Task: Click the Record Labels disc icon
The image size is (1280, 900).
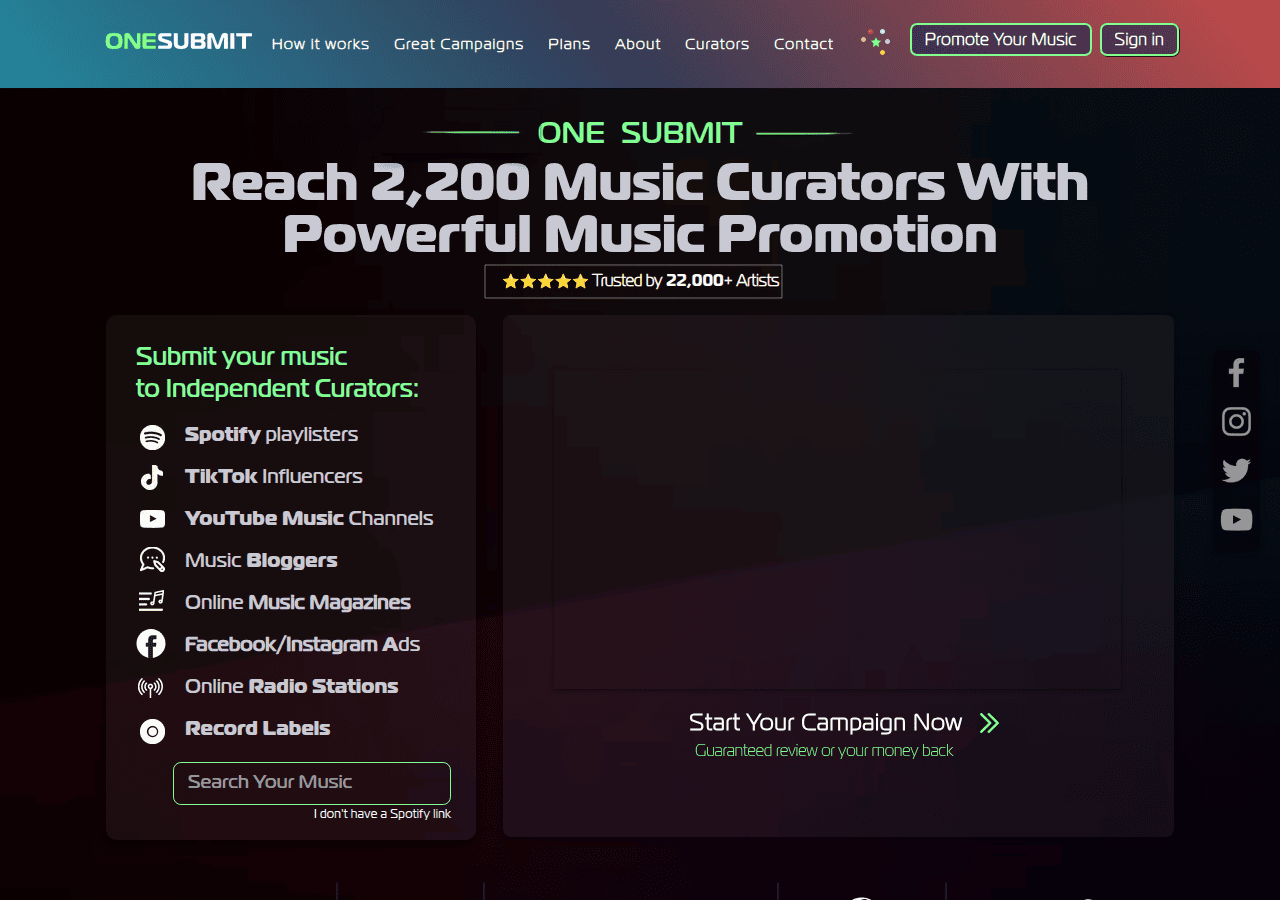Action: (x=152, y=731)
